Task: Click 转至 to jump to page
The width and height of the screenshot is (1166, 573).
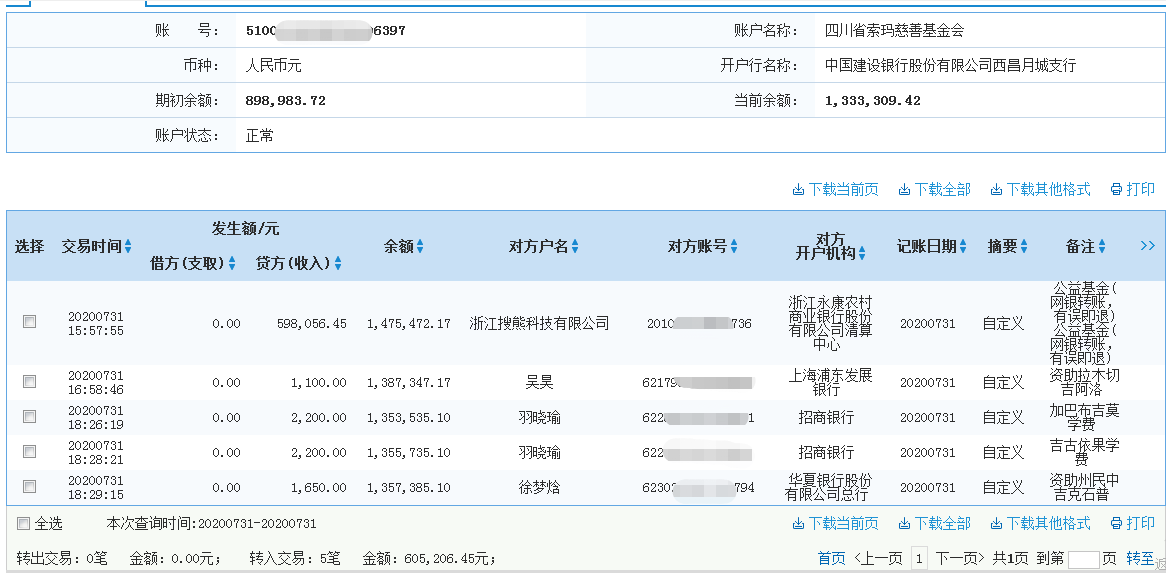Action: pos(1140,559)
